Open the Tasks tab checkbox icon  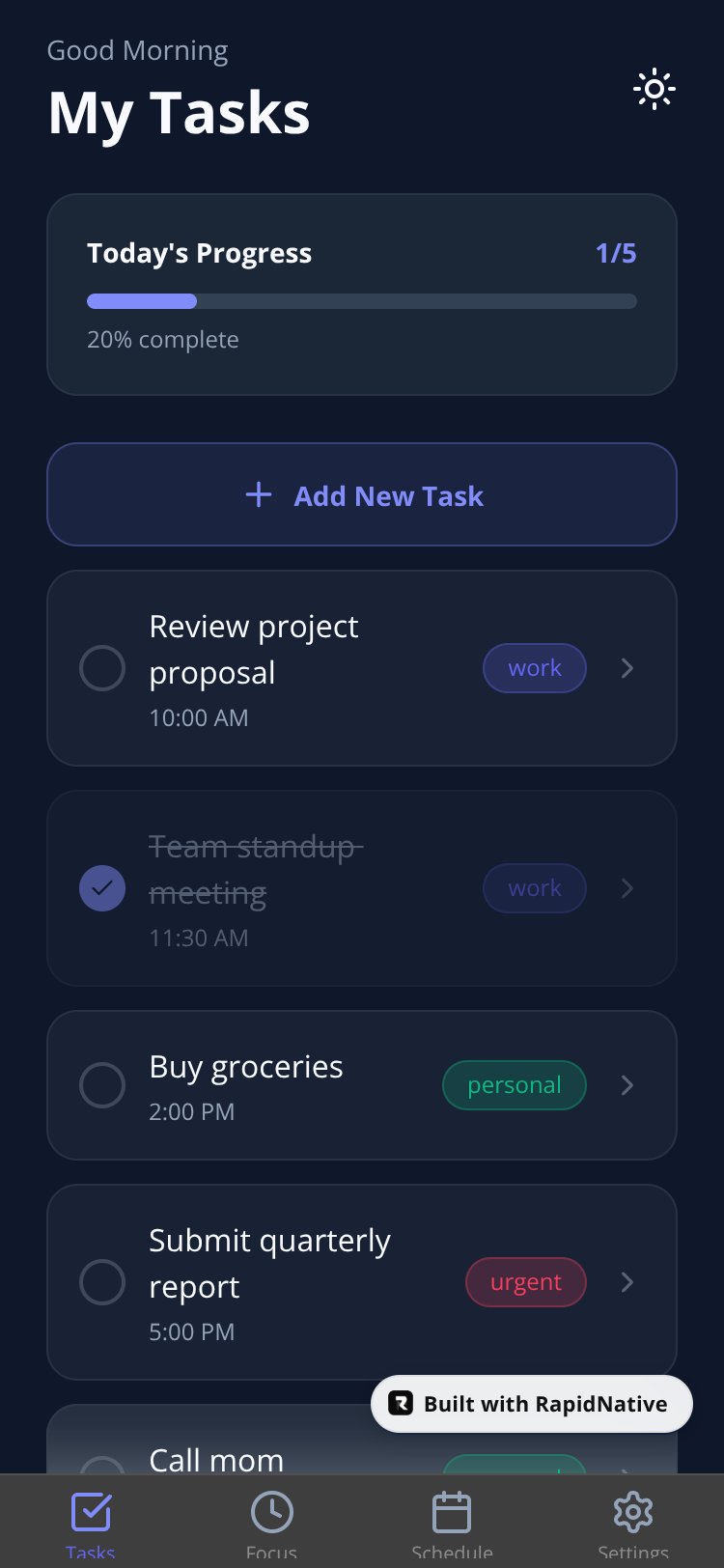pos(91,1512)
